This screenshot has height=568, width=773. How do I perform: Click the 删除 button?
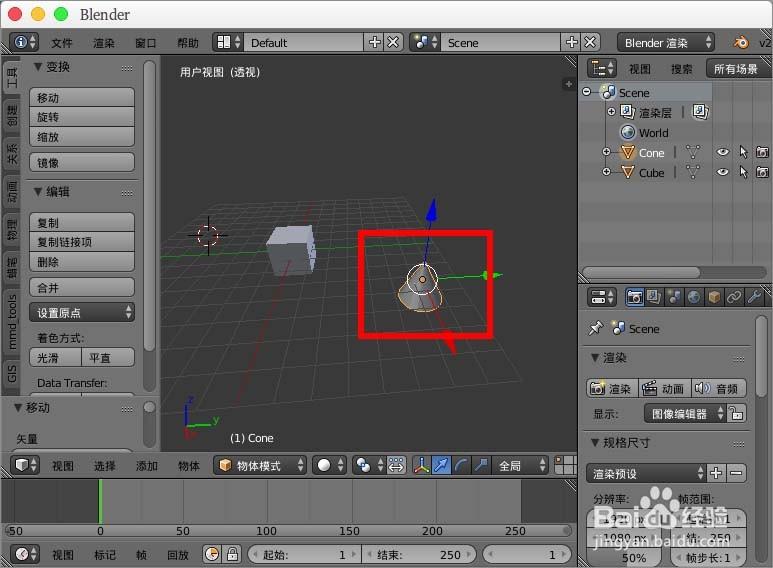pyautogui.click(x=82, y=262)
